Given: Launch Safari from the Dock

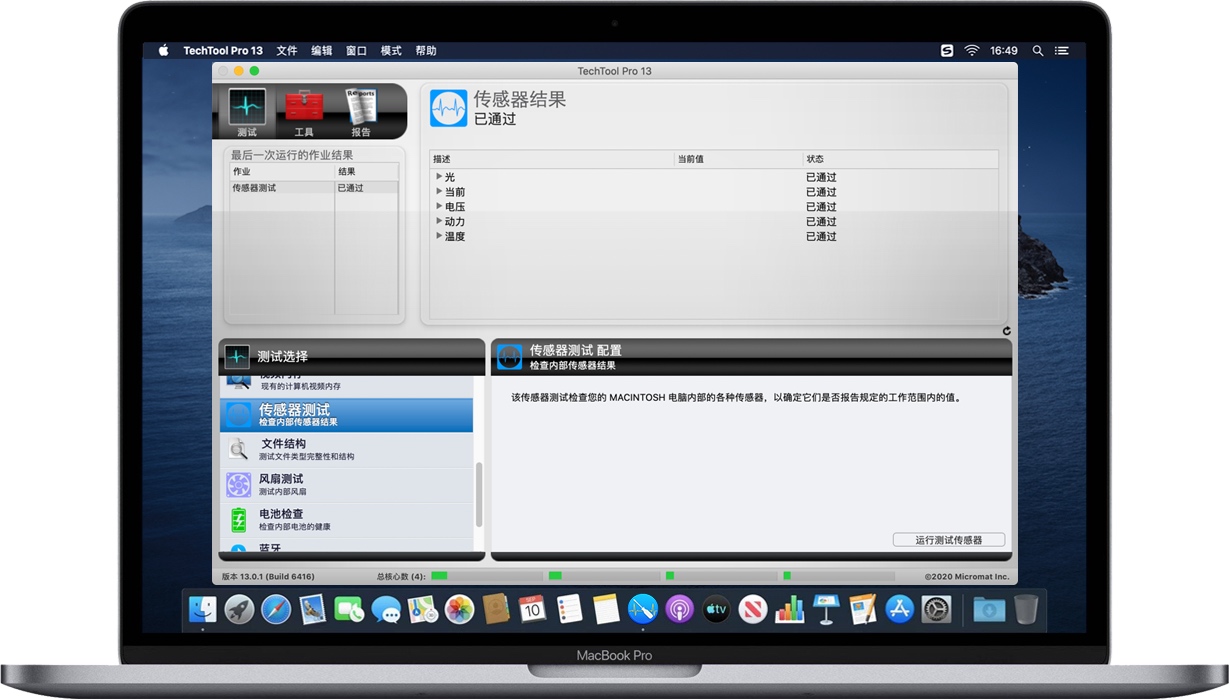Looking at the screenshot, I should (274, 610).
